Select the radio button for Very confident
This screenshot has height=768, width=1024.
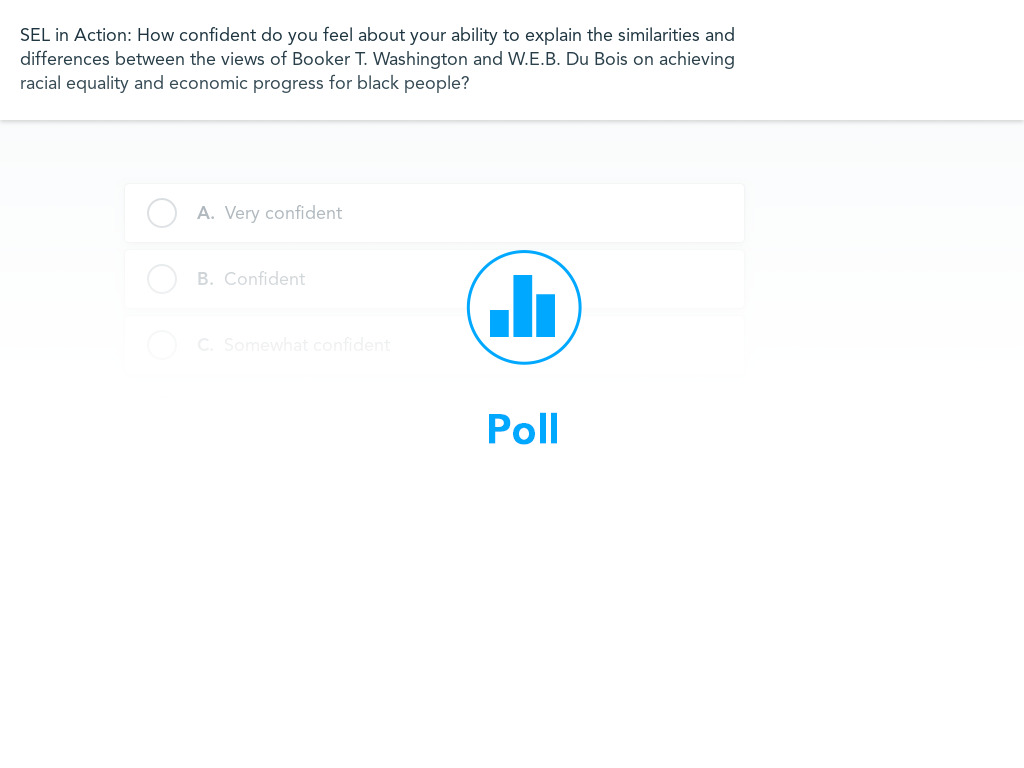pos(162,213)
